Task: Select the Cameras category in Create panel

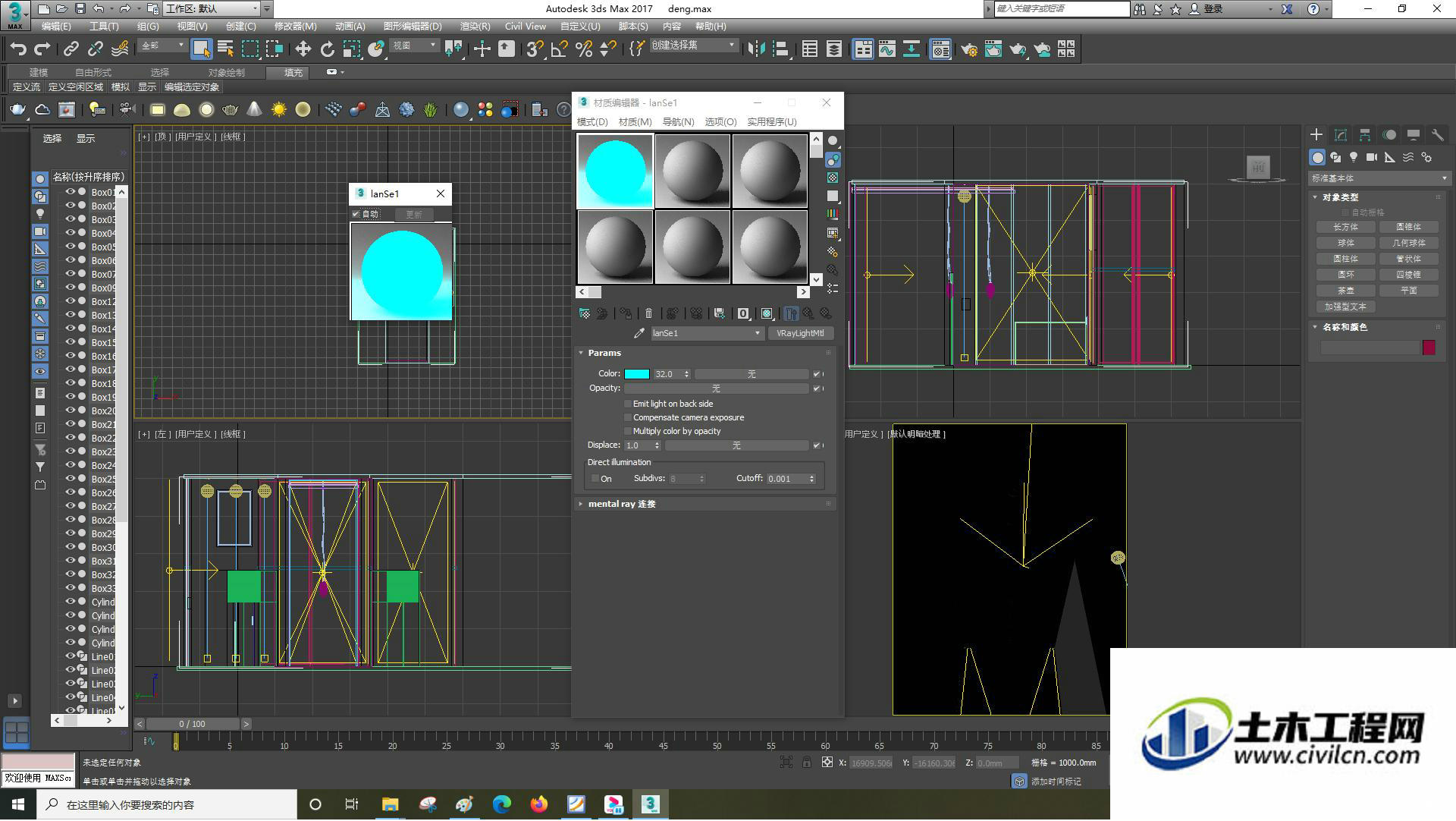Action: [1372, 157]
